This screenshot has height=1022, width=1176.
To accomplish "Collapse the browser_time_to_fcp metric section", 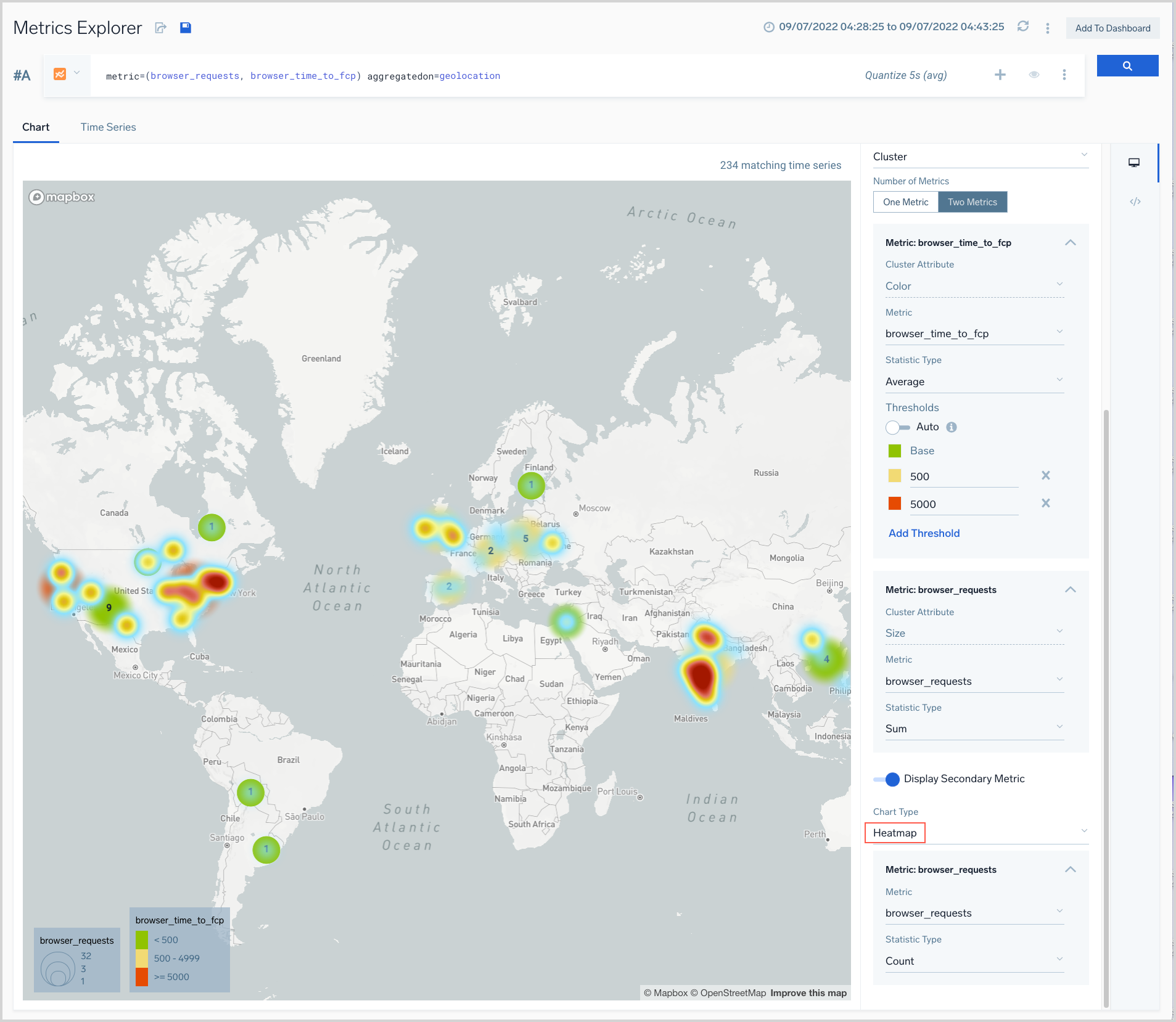I will pos(1070,243).
